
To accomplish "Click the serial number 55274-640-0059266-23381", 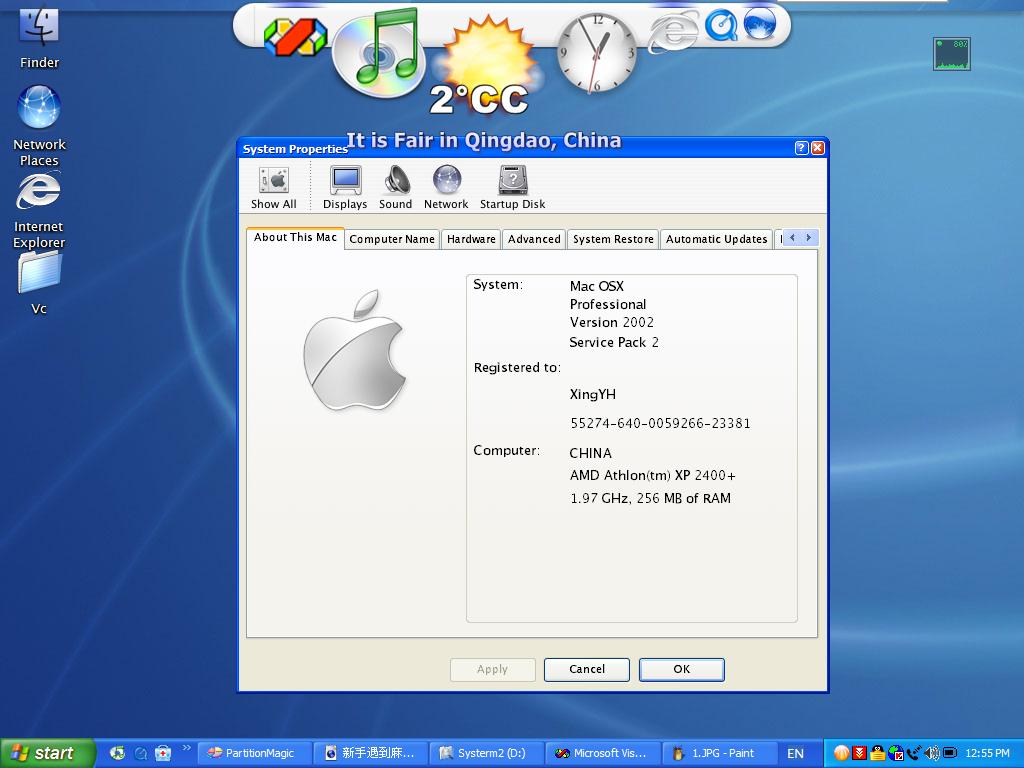I will (660, 423).
